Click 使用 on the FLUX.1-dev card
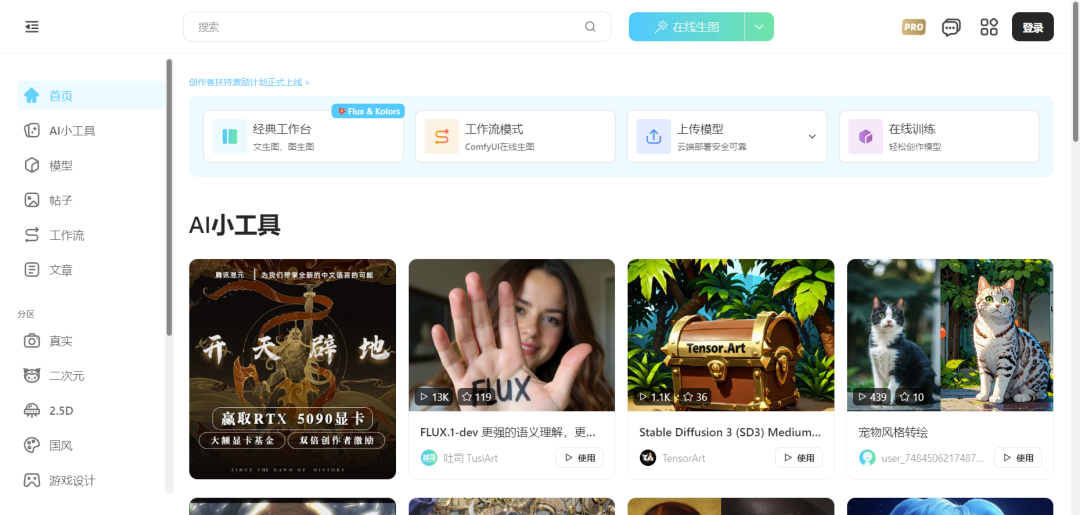 [579, 458]
